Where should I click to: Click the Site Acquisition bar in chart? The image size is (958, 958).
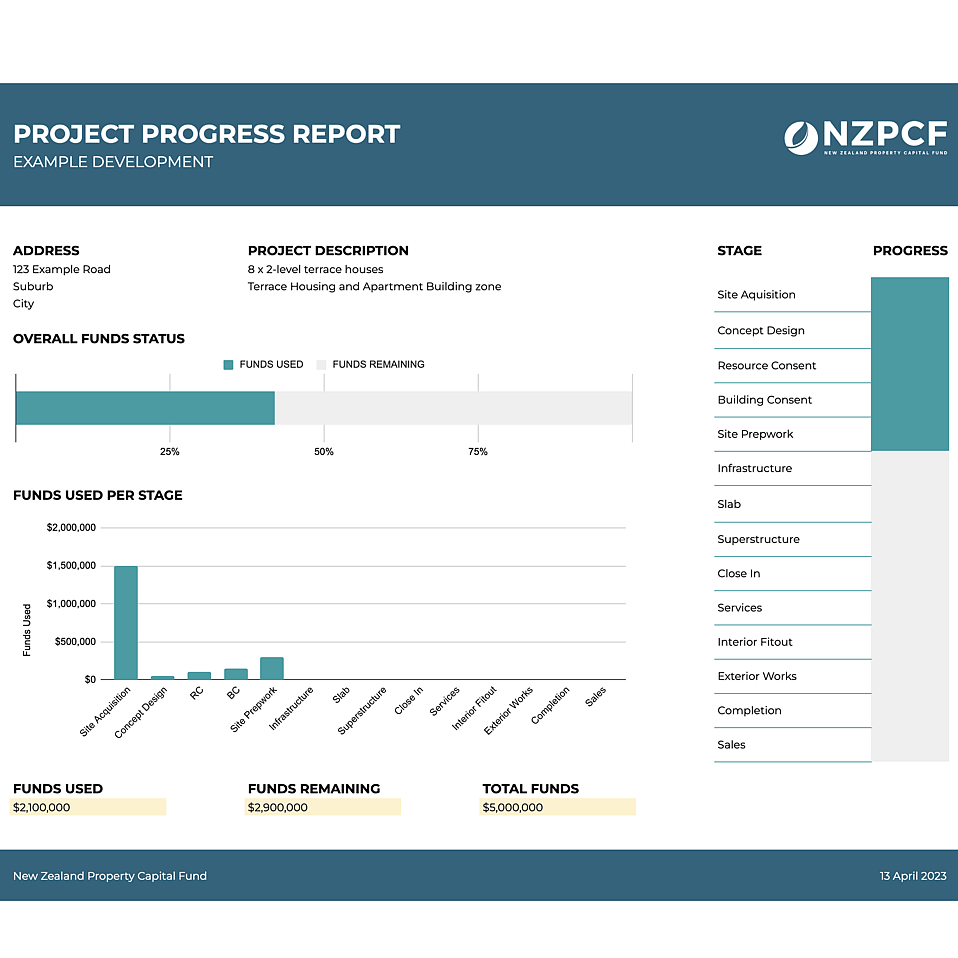pyautogui.click(x=125, y=622)
